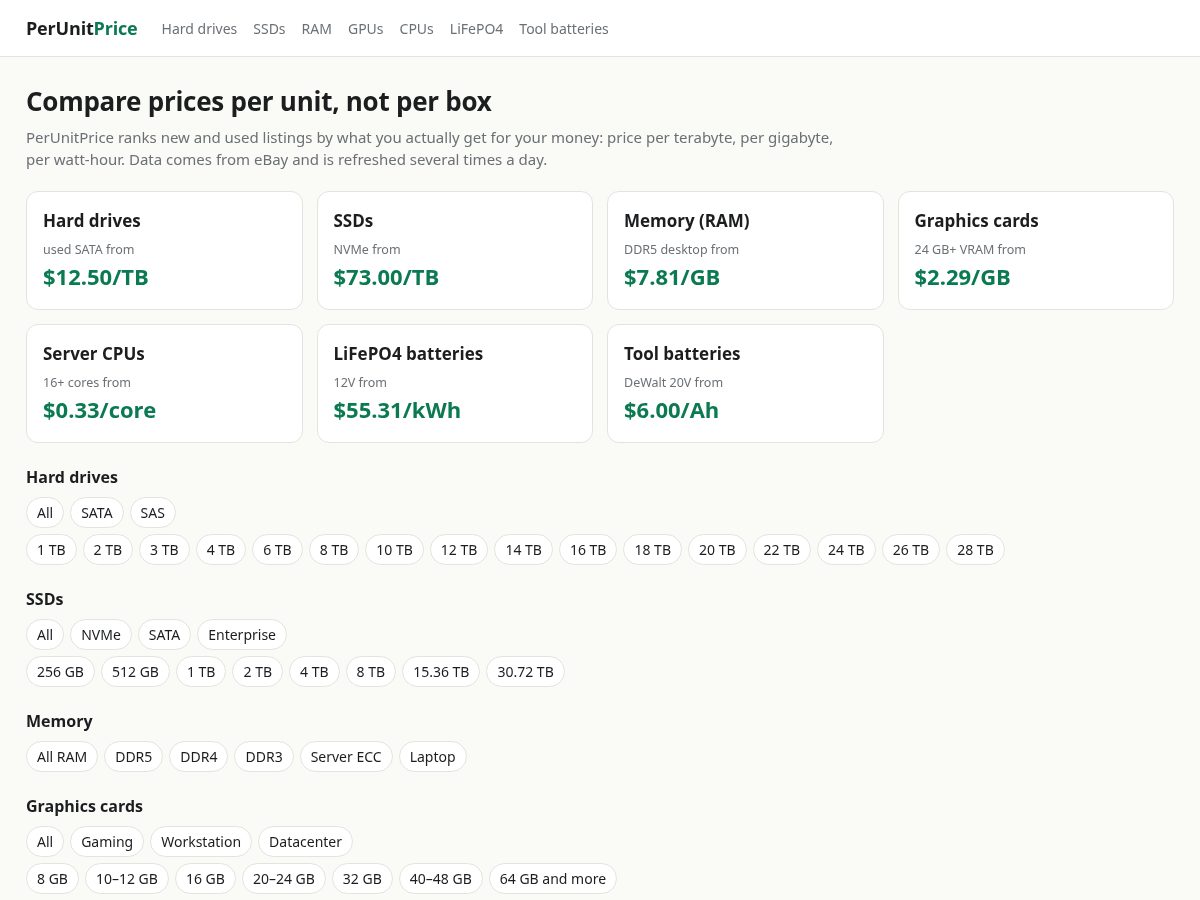Viewport: 1200px width, 900px height.
Task: Choose 18 TB hard drive size
Action: [652, 550]
